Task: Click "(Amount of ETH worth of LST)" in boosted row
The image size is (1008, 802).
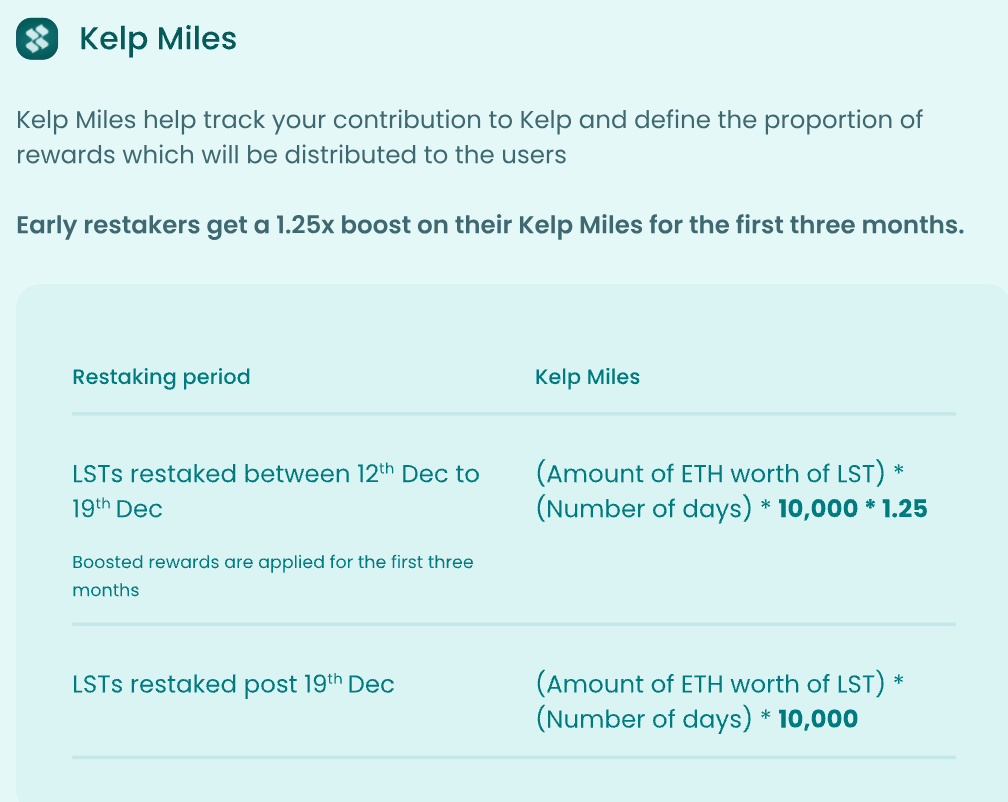Action: [711, 473]
